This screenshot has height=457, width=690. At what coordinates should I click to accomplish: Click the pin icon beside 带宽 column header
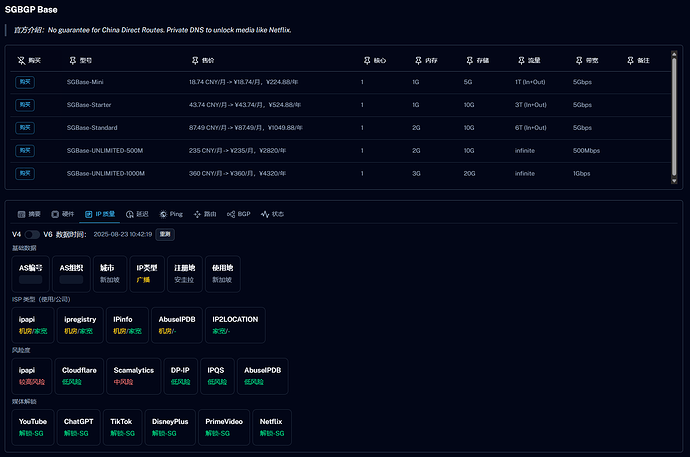point(578,61)
